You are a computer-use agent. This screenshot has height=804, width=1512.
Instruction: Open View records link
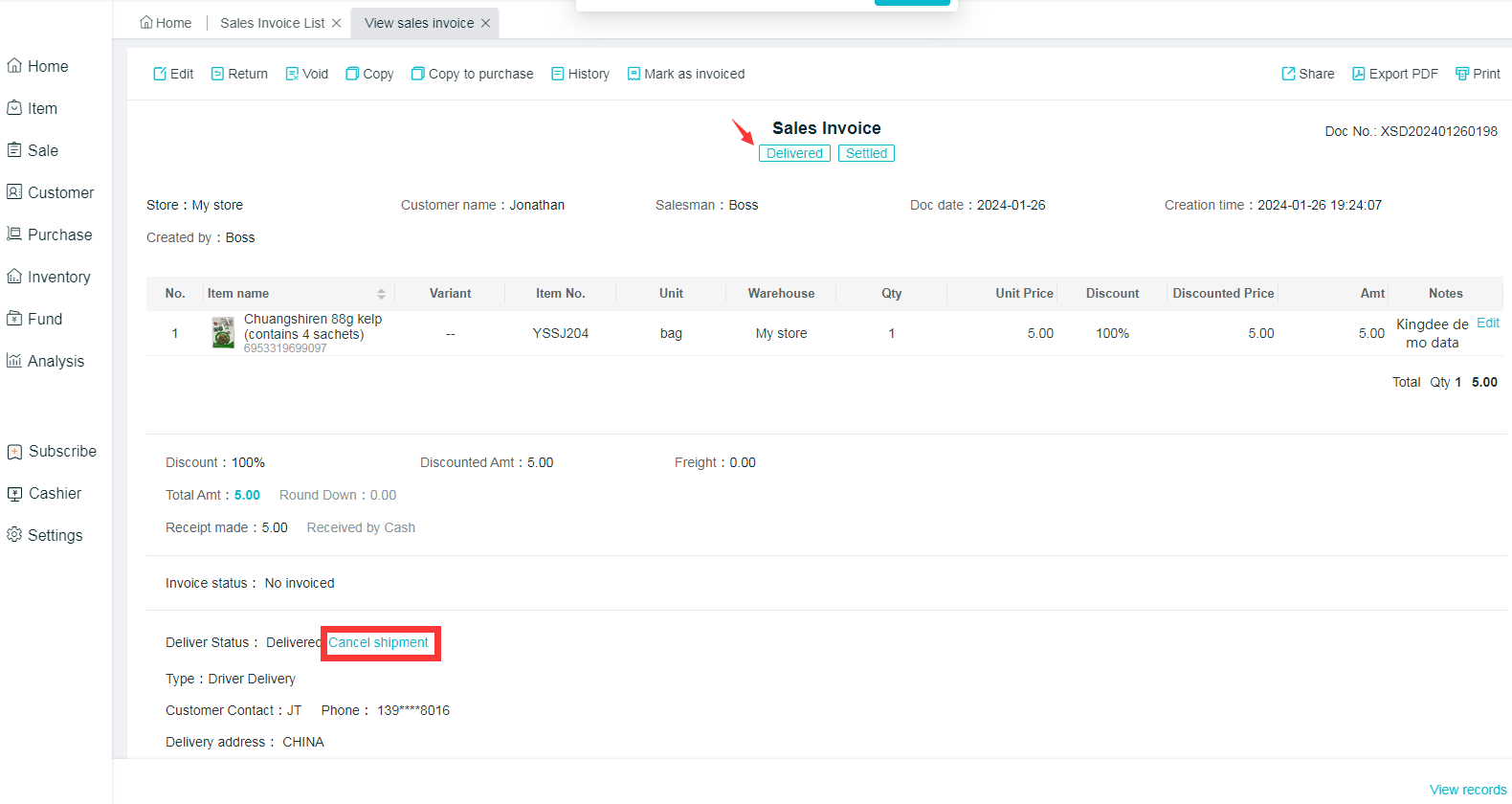click(x=1467, y=790)
